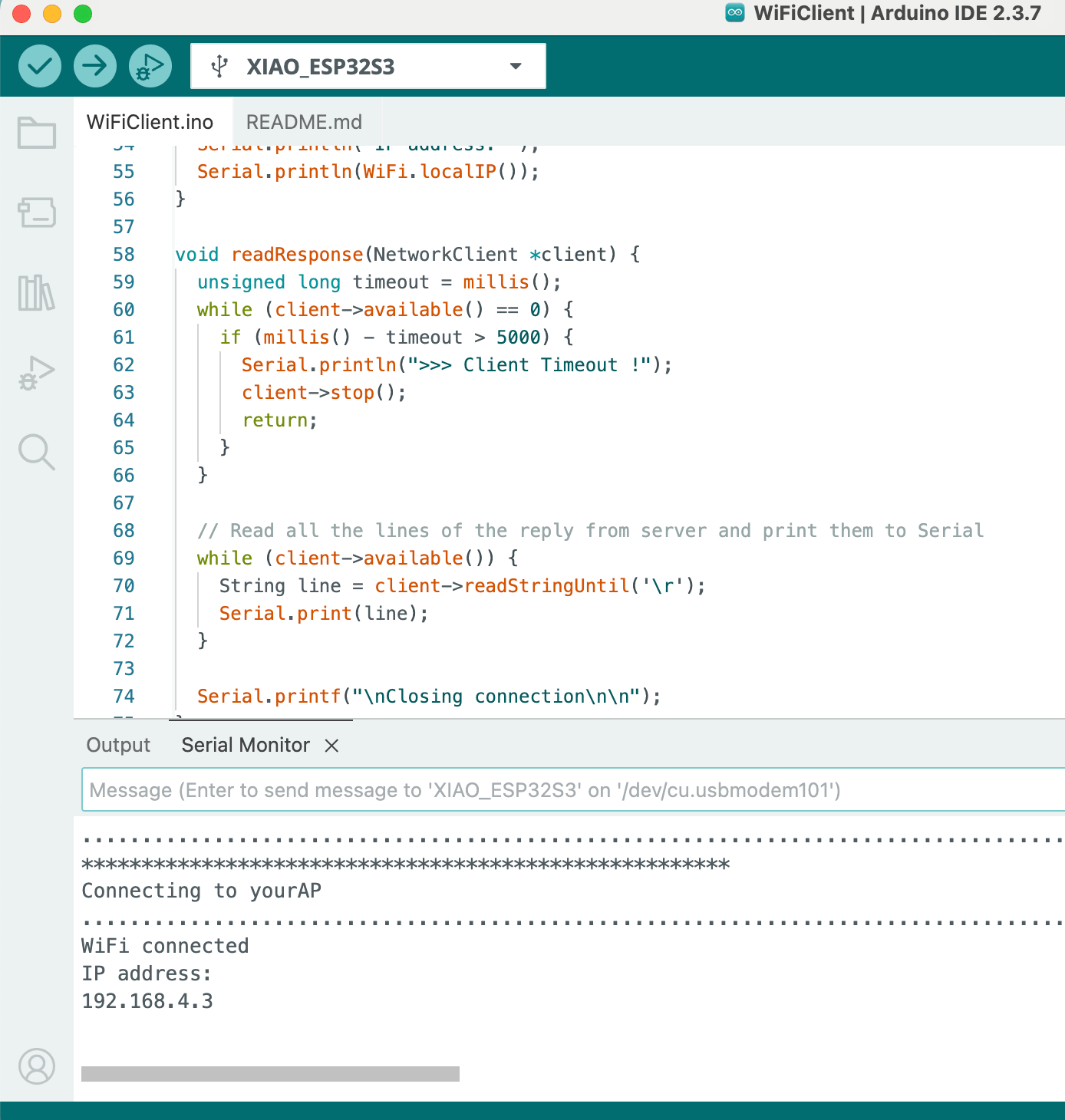Start debugging with the Debug button

click(150, 66)
